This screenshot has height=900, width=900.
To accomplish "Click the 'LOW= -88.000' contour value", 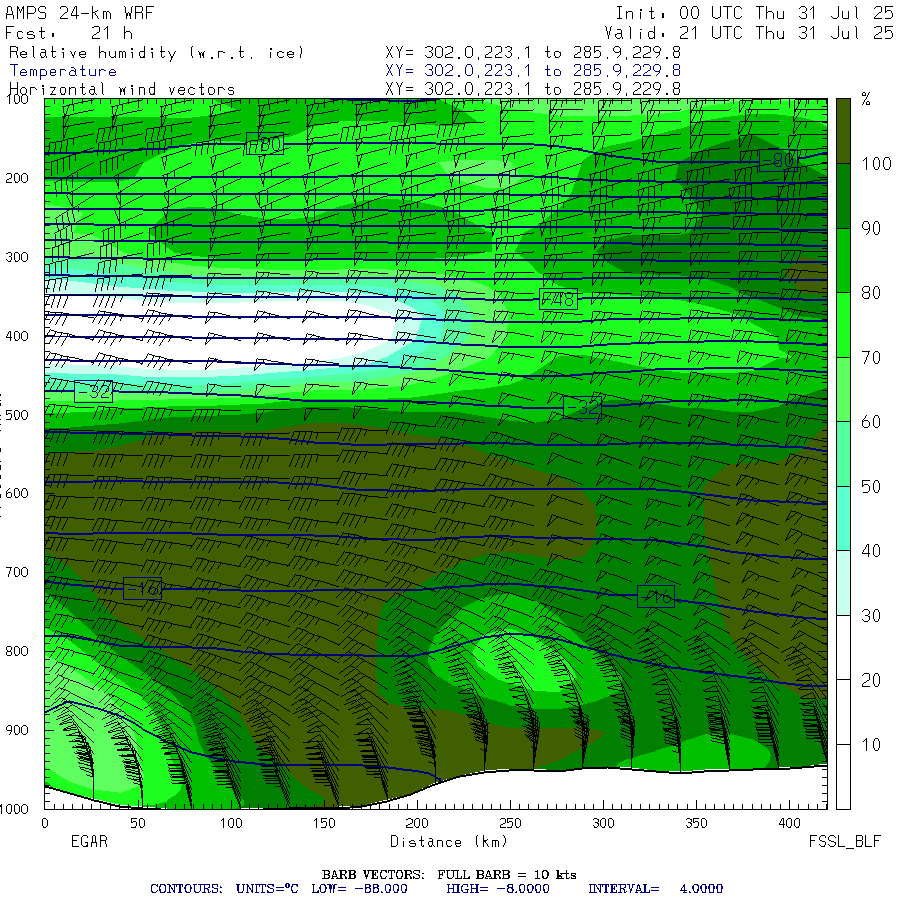I will (x=359, y=889).
